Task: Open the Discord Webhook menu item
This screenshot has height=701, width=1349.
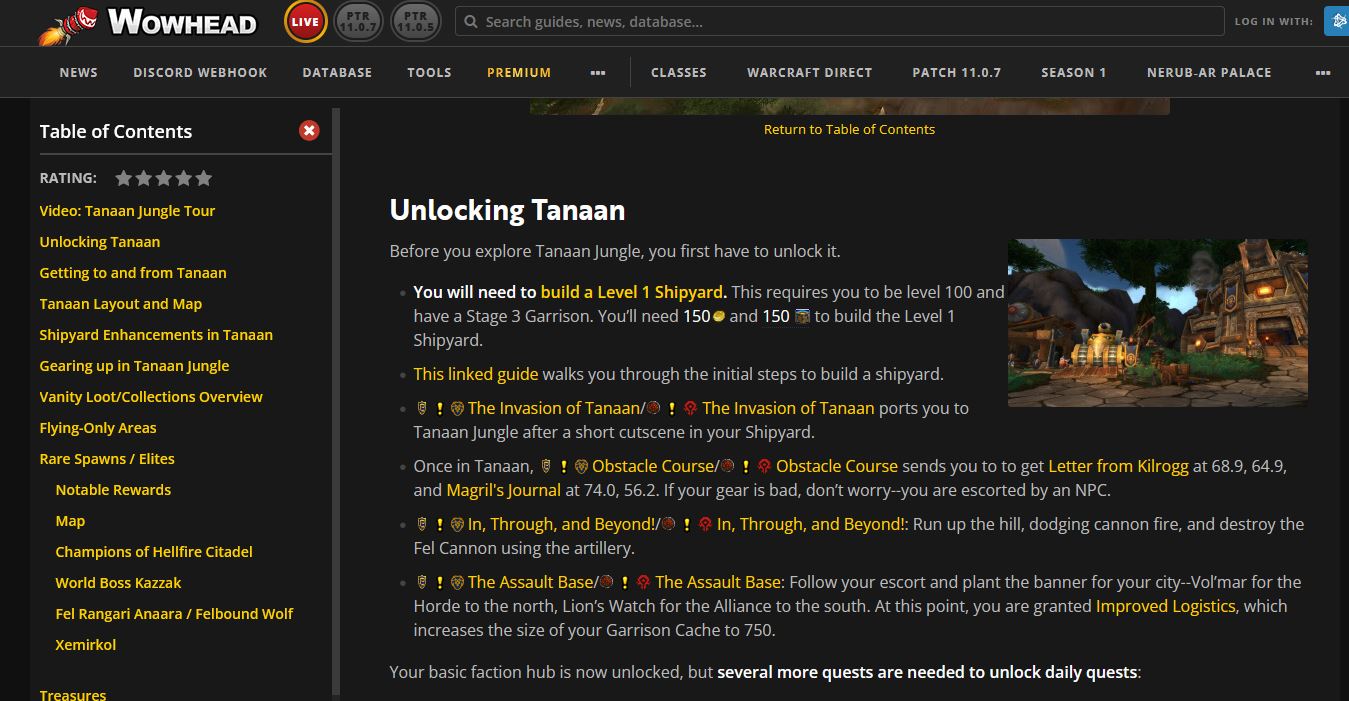Action: 200,72
